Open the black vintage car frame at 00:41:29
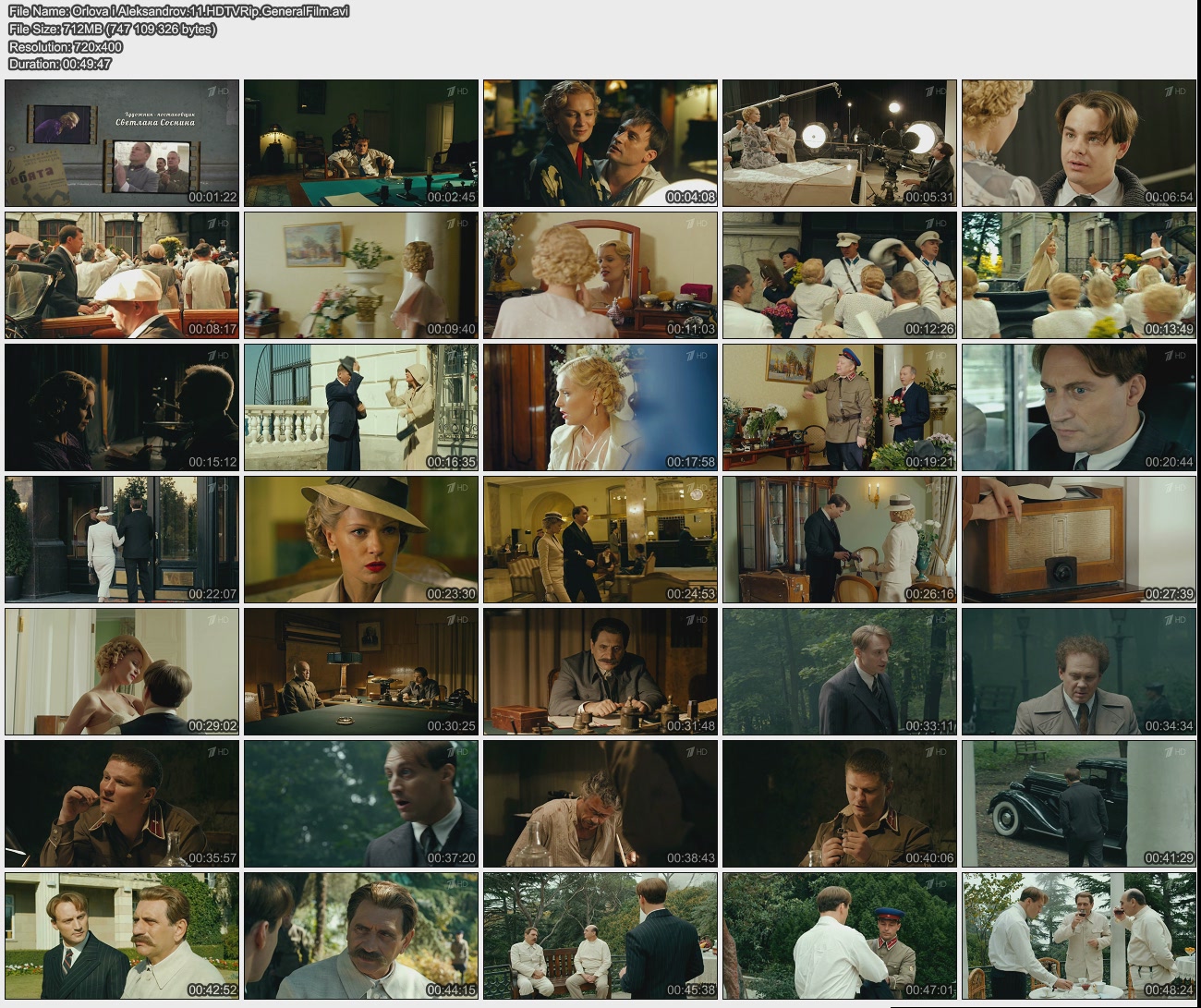The width and height of the screenshot is (1201, 1008). [1079, 804]
